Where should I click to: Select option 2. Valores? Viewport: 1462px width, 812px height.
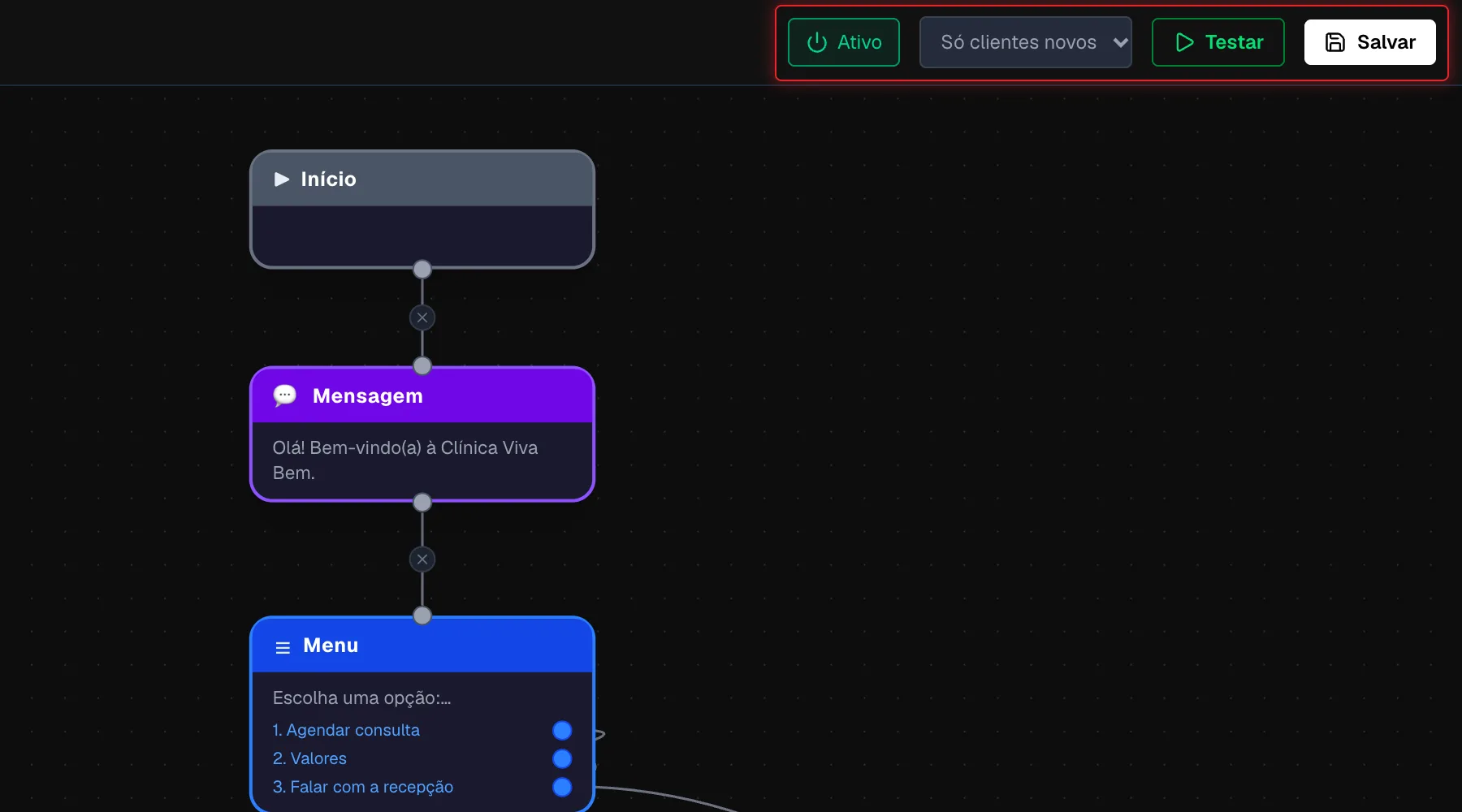(309, 758)
